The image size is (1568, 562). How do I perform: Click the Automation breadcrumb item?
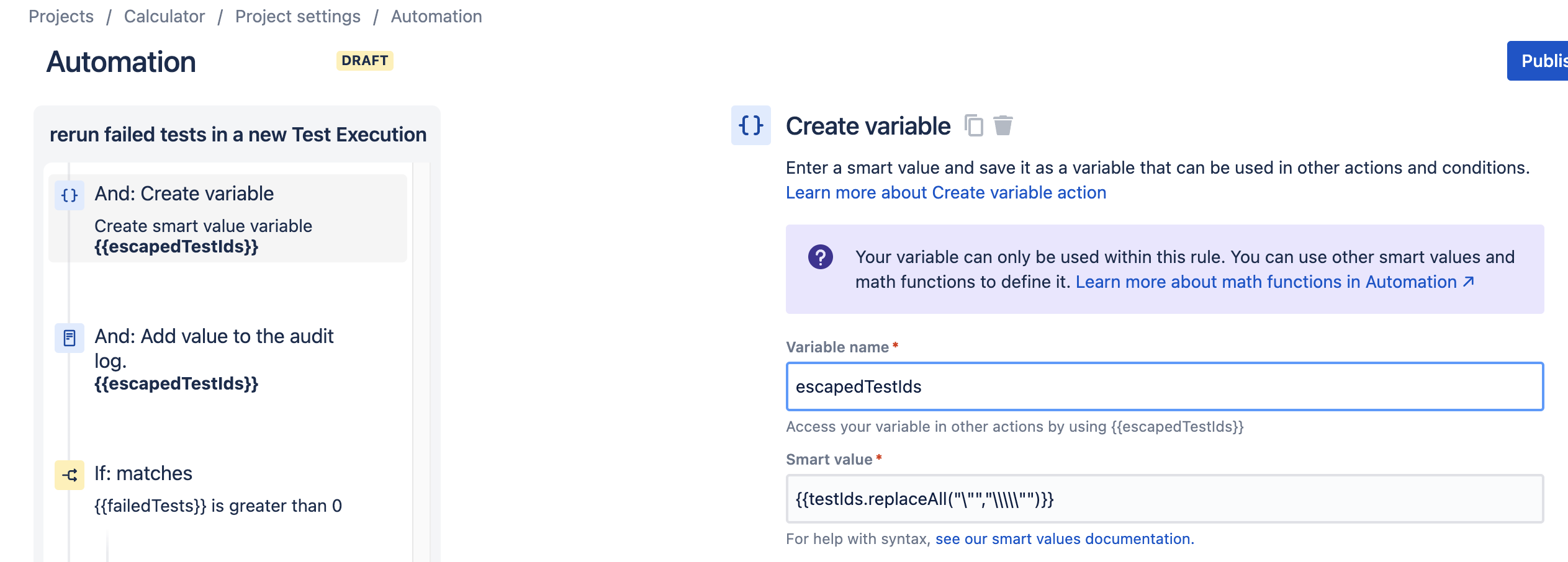point(436,16)
